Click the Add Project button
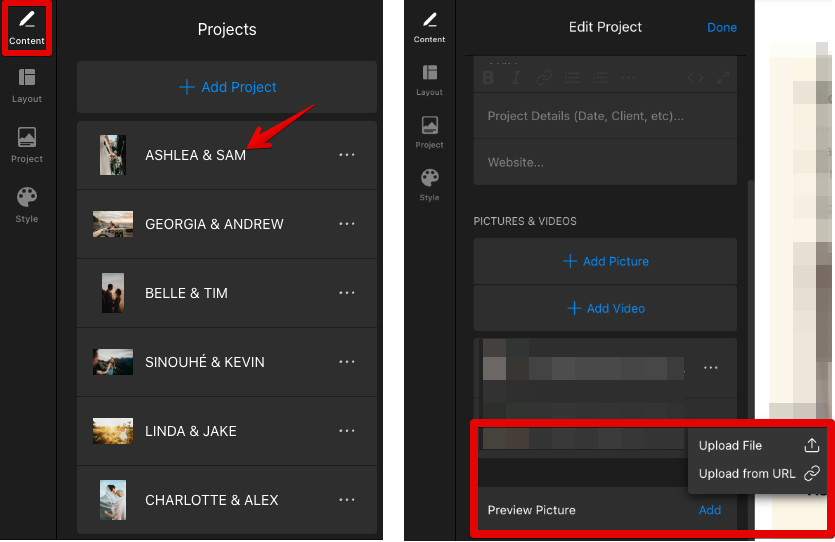The image size is (835, 542). [227, 87]
